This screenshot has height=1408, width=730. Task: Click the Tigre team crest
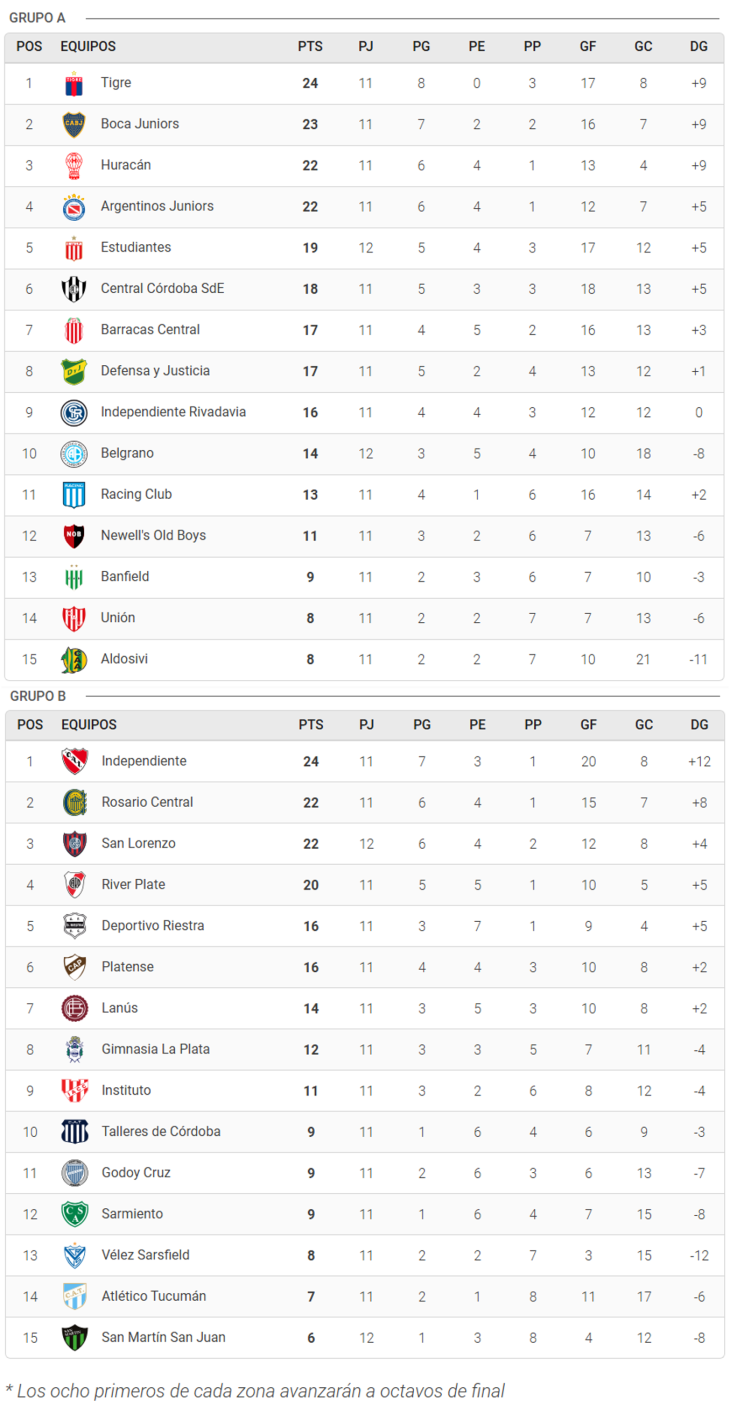pos(74,83)
